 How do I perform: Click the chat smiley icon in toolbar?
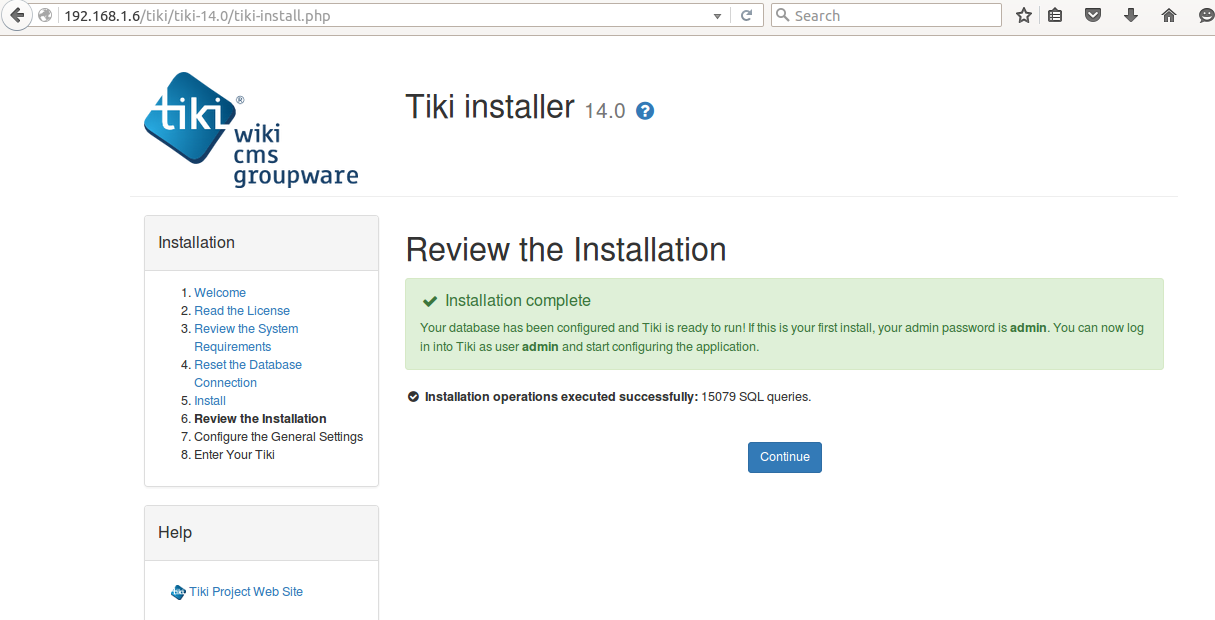coord(1206,16)
